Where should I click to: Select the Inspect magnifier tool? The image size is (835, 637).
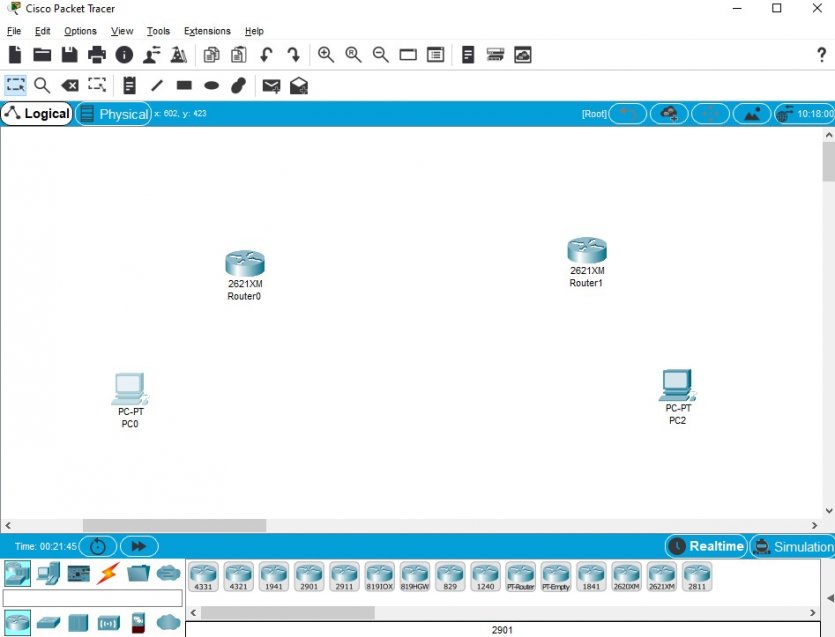pos(42,86)
